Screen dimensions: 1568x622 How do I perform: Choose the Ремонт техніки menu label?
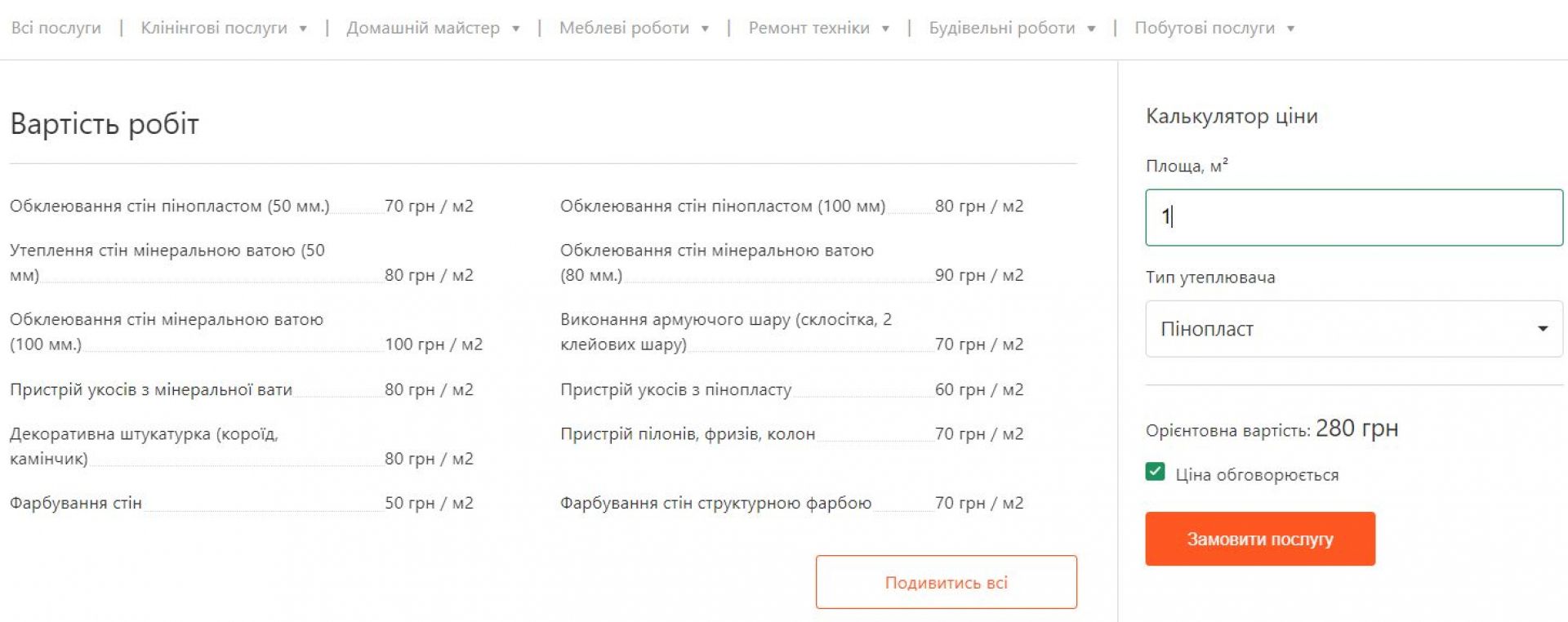click(x=808, y=28)
